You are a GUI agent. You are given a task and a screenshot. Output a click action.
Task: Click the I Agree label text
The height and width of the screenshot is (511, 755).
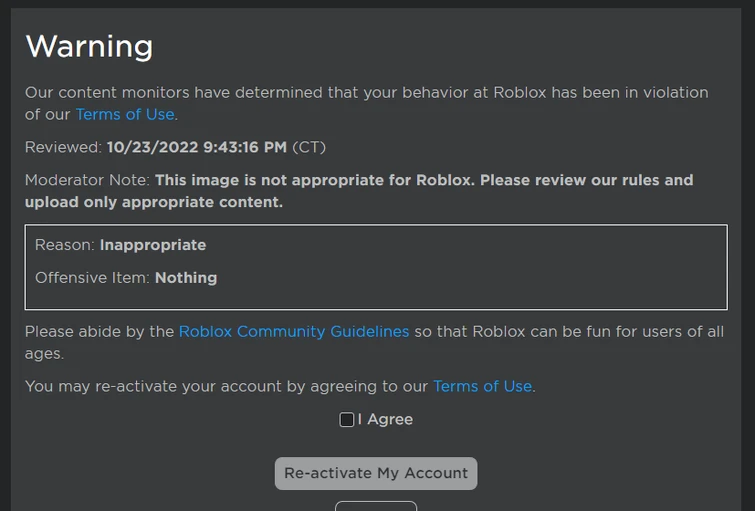[x=386, y=420]
